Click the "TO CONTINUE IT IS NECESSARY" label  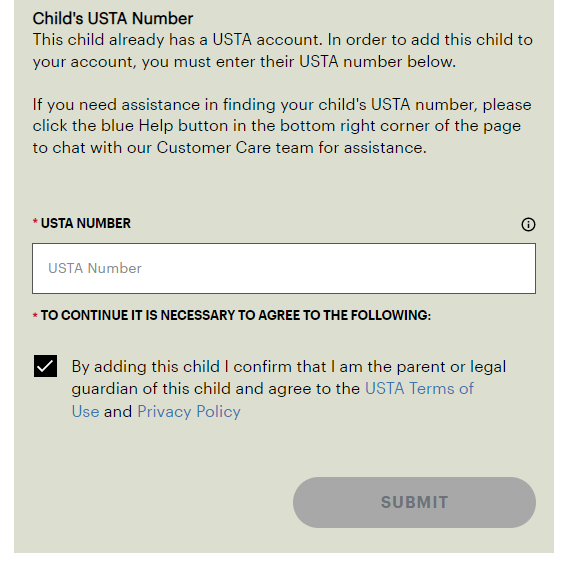tap(235, 315)
